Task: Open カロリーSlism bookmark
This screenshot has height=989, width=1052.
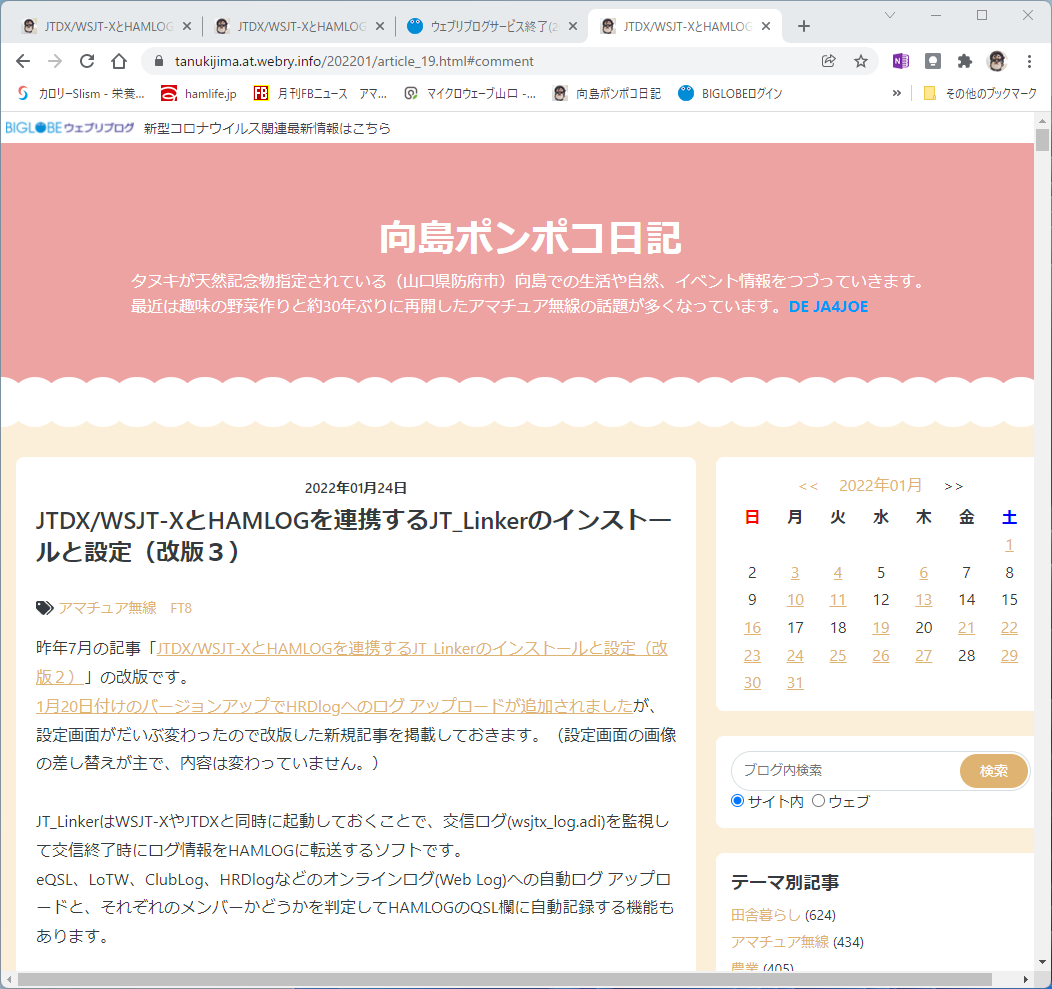Action: pos(81,93)
